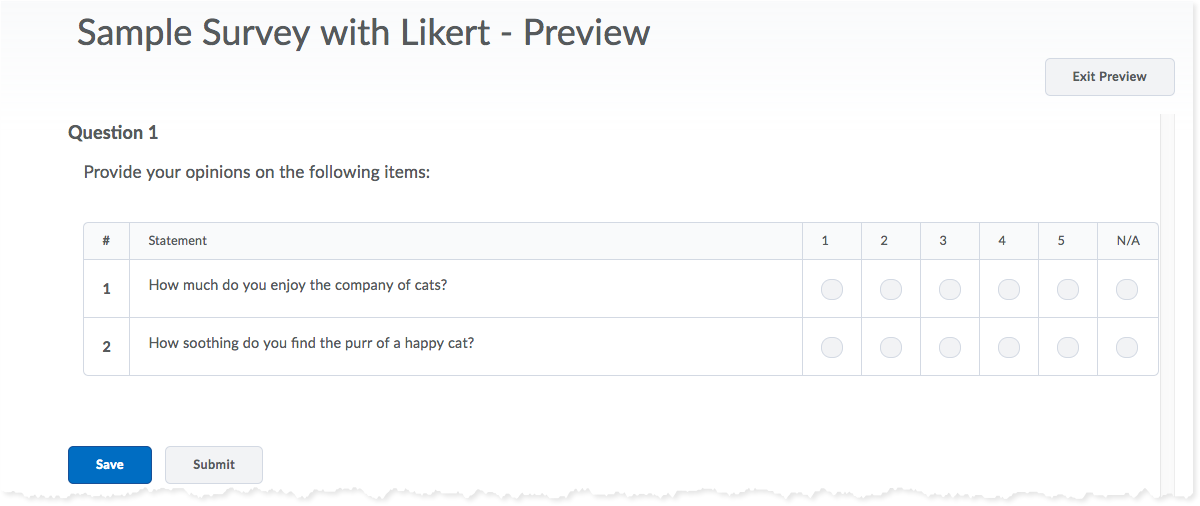This screenshot has height=506, width=1200.
Task: Choose N/A for enjoying cats' company
Action: (1126, 290)
